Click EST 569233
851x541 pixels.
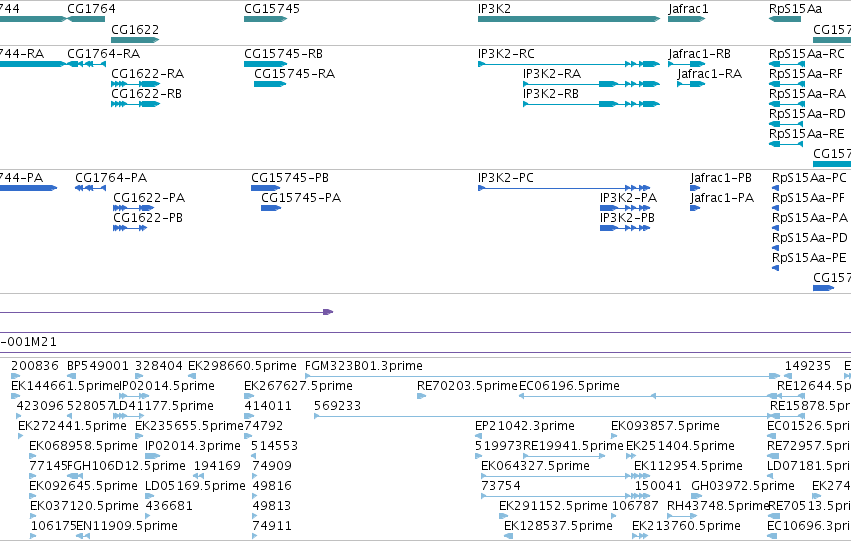point(548,416)
